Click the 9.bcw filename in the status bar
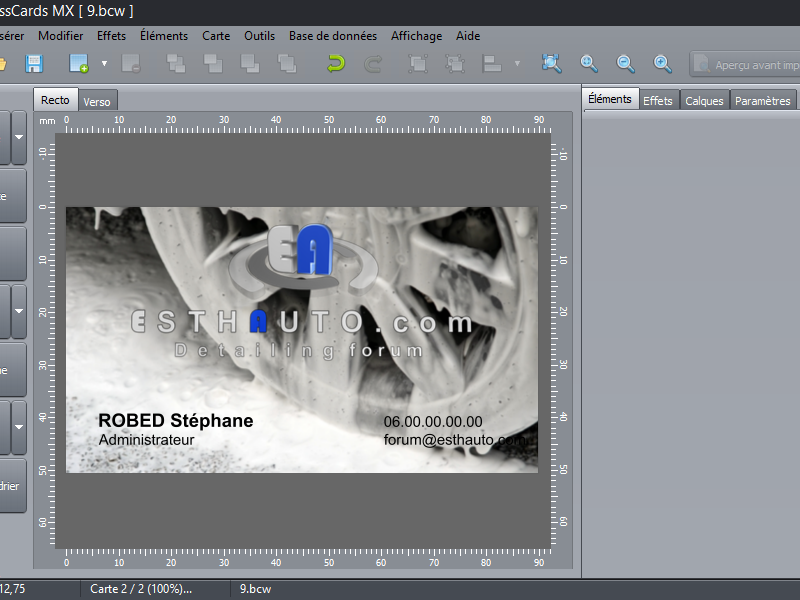The width and height of the screenshot is (800, 600). pos(255,589)
